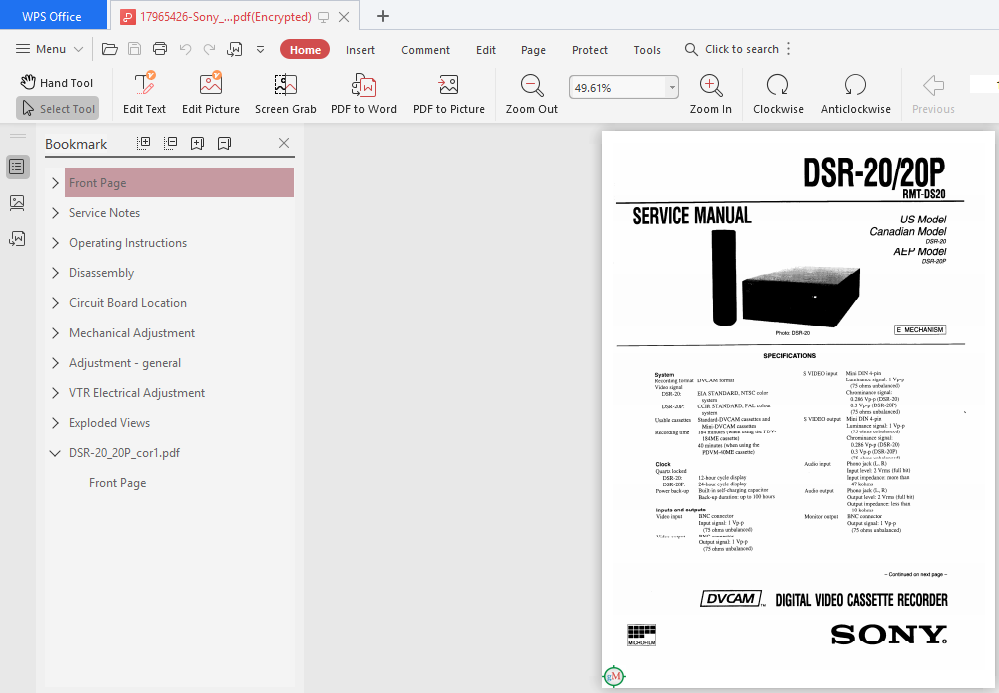Click the Screen Grab tool
Image resolution: width=999 pixels, height=693 pixels.
coord(285,93)
